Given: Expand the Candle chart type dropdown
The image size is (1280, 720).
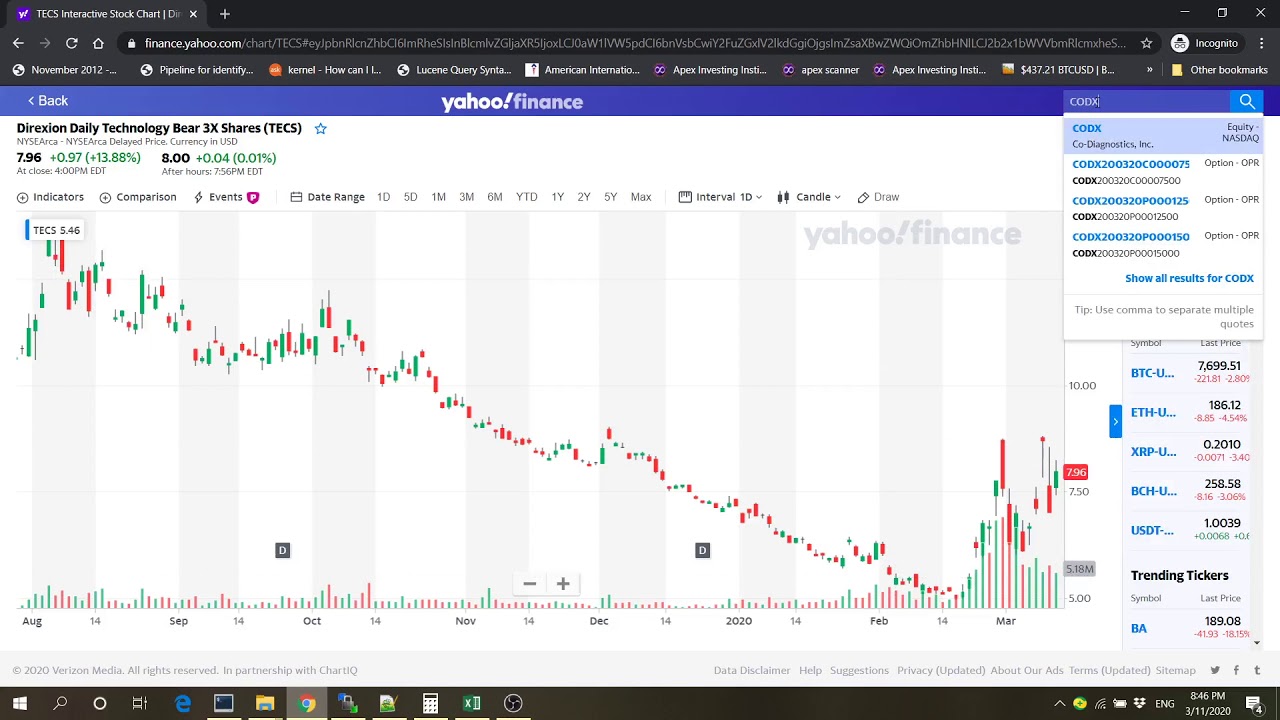Looking at the screenshot, I should (809, 197).
